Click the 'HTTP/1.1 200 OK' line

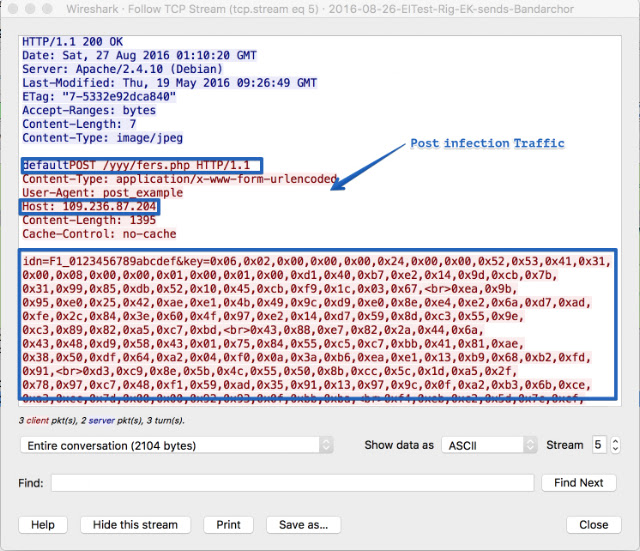pos(73,42)
